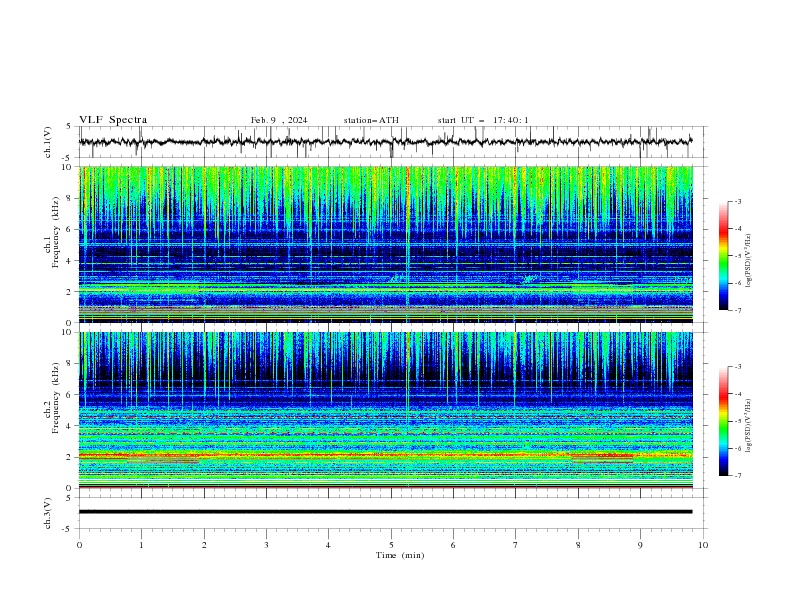792x612 pixels.
Task: Click the ch.2 color scale bar
Action: point(724,421)
